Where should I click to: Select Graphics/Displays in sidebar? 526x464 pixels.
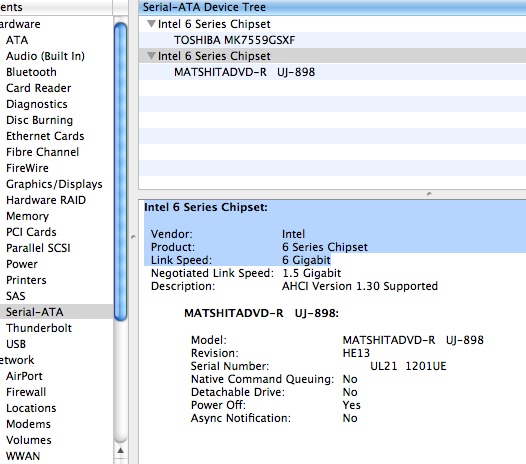[x=54, y=184]
